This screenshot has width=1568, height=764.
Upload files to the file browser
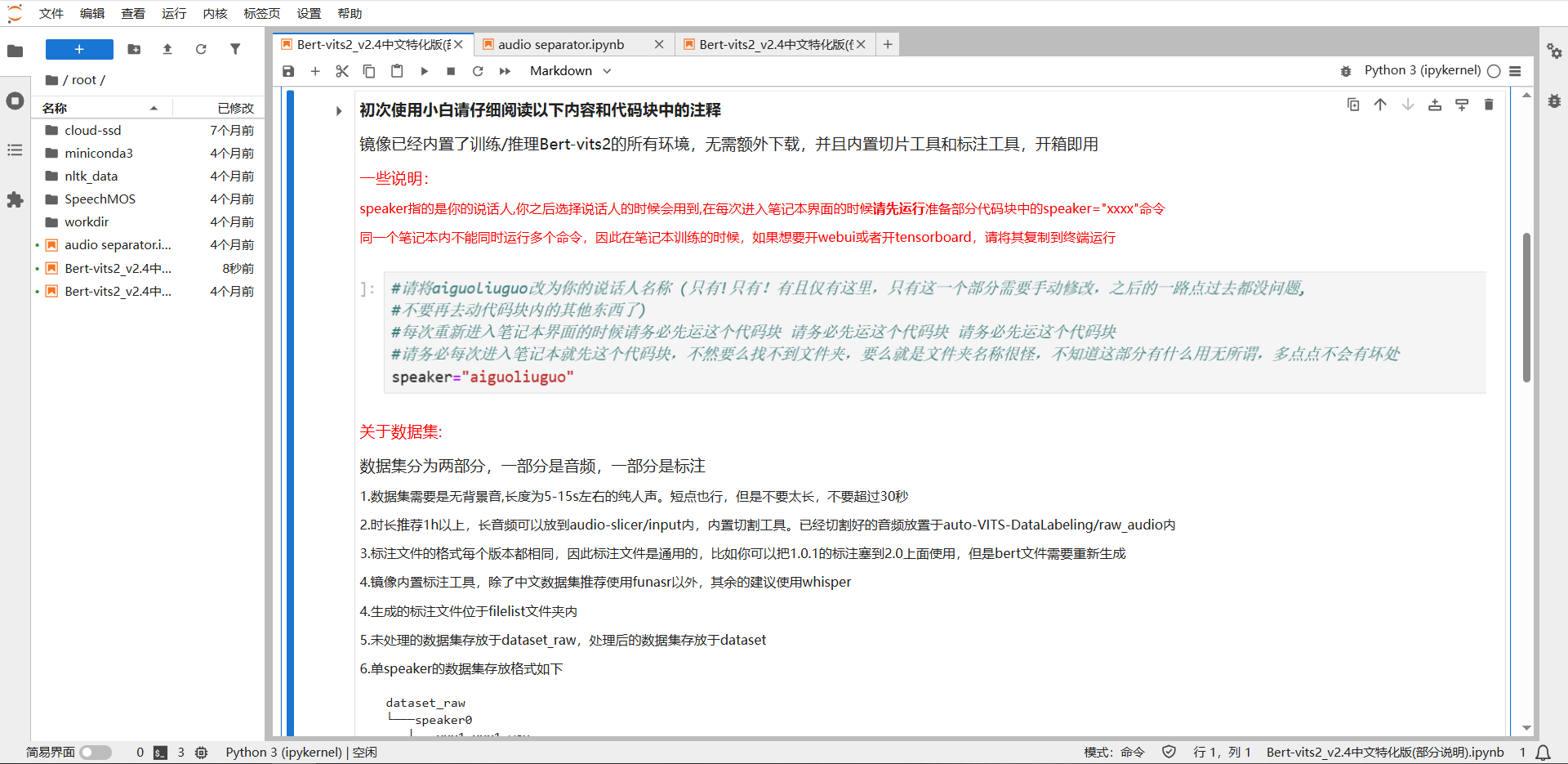point(167,49)
